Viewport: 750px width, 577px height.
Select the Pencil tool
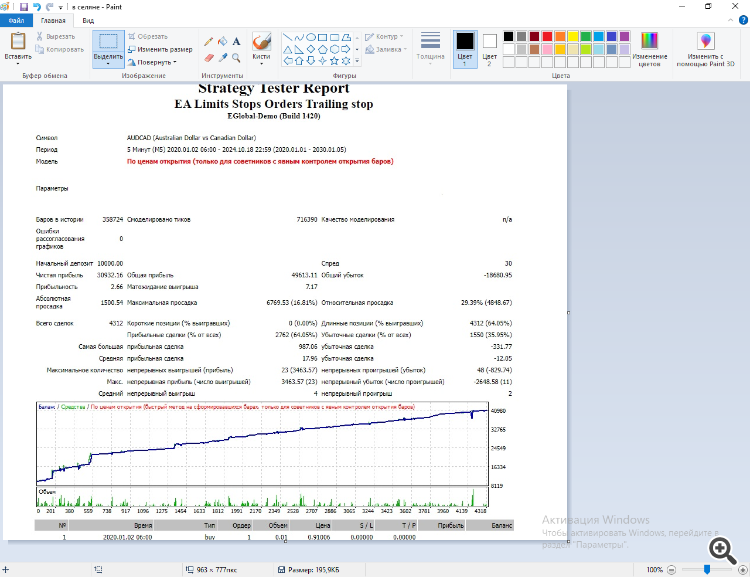point(209,42)
